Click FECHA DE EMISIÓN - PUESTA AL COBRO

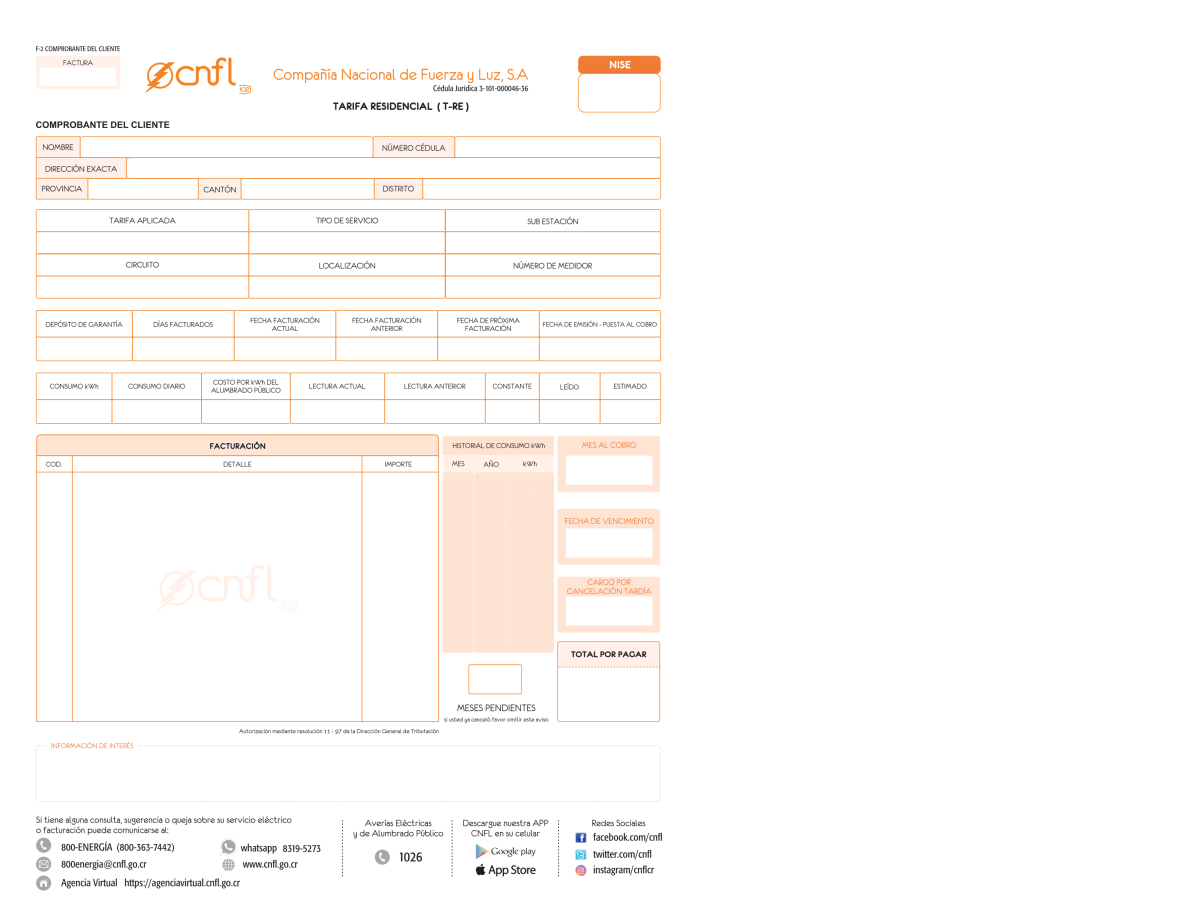(x=600, y=324)
